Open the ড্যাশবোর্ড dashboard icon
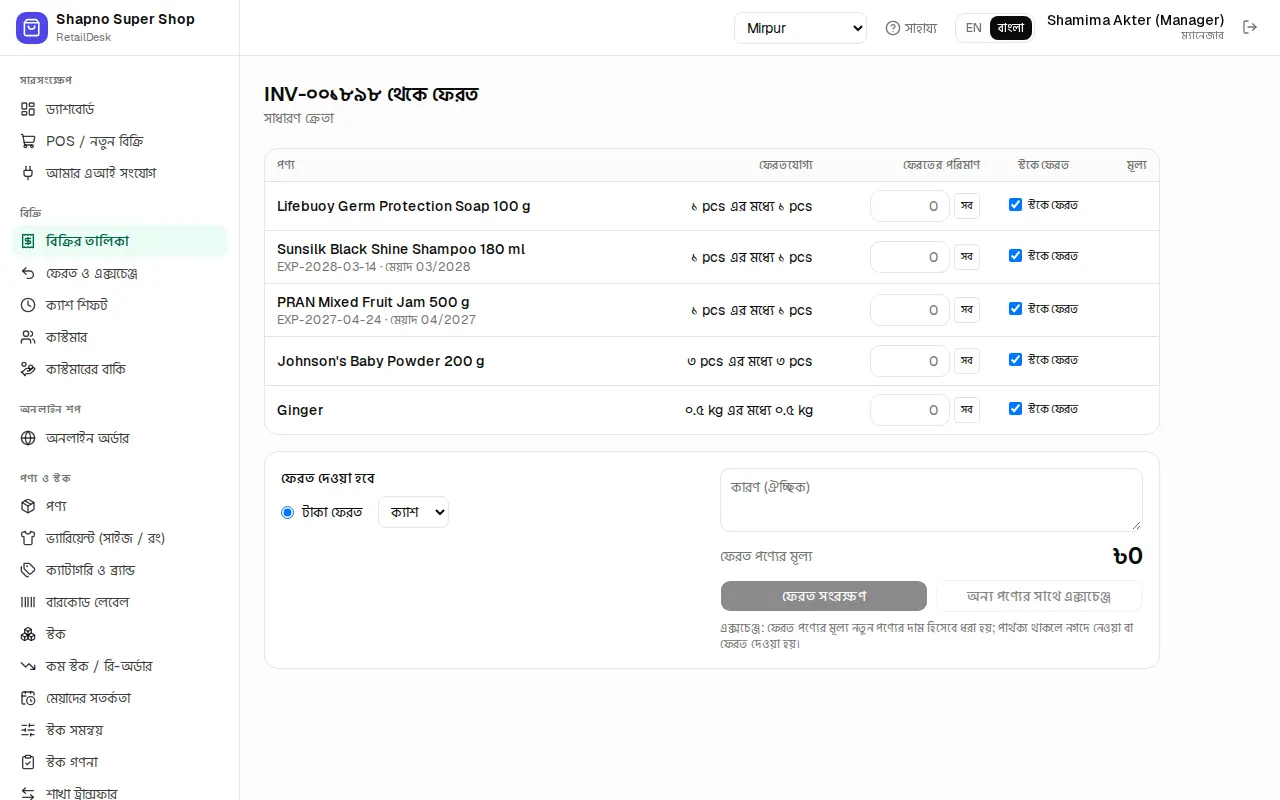Image resolution: width=1280 pixels, height=800 pixels. (x=28, y=109)
